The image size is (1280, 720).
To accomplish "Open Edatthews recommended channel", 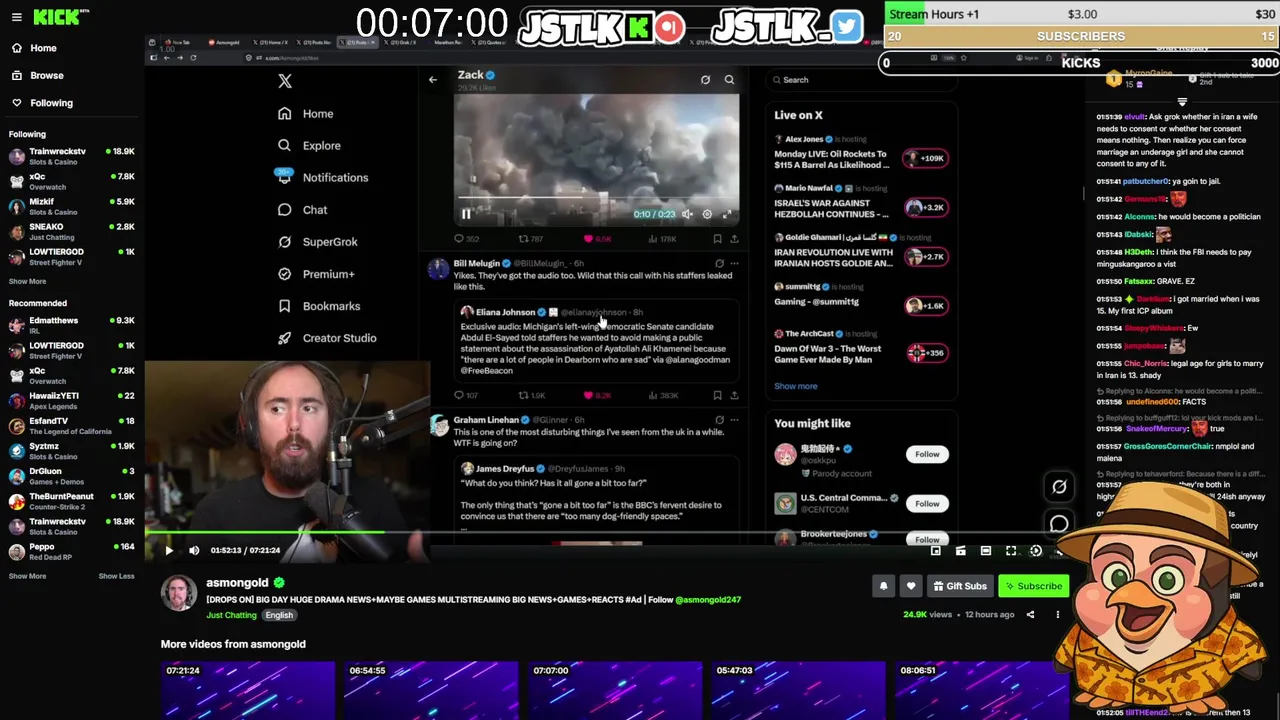I will pyautogui.click(x=70, y=325).
